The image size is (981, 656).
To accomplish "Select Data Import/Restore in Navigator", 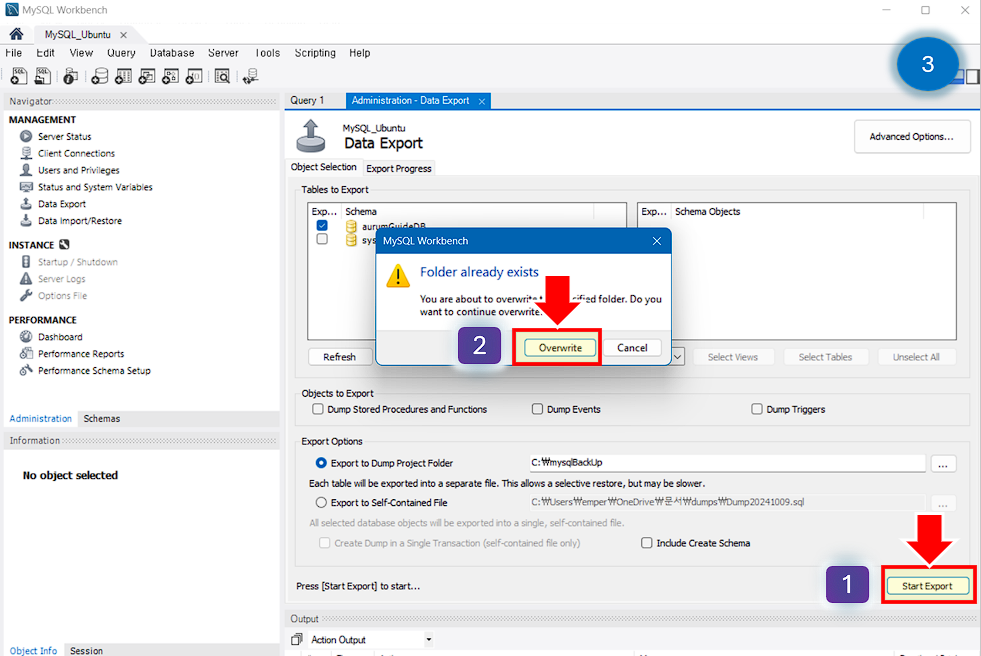I will [79, 221].
